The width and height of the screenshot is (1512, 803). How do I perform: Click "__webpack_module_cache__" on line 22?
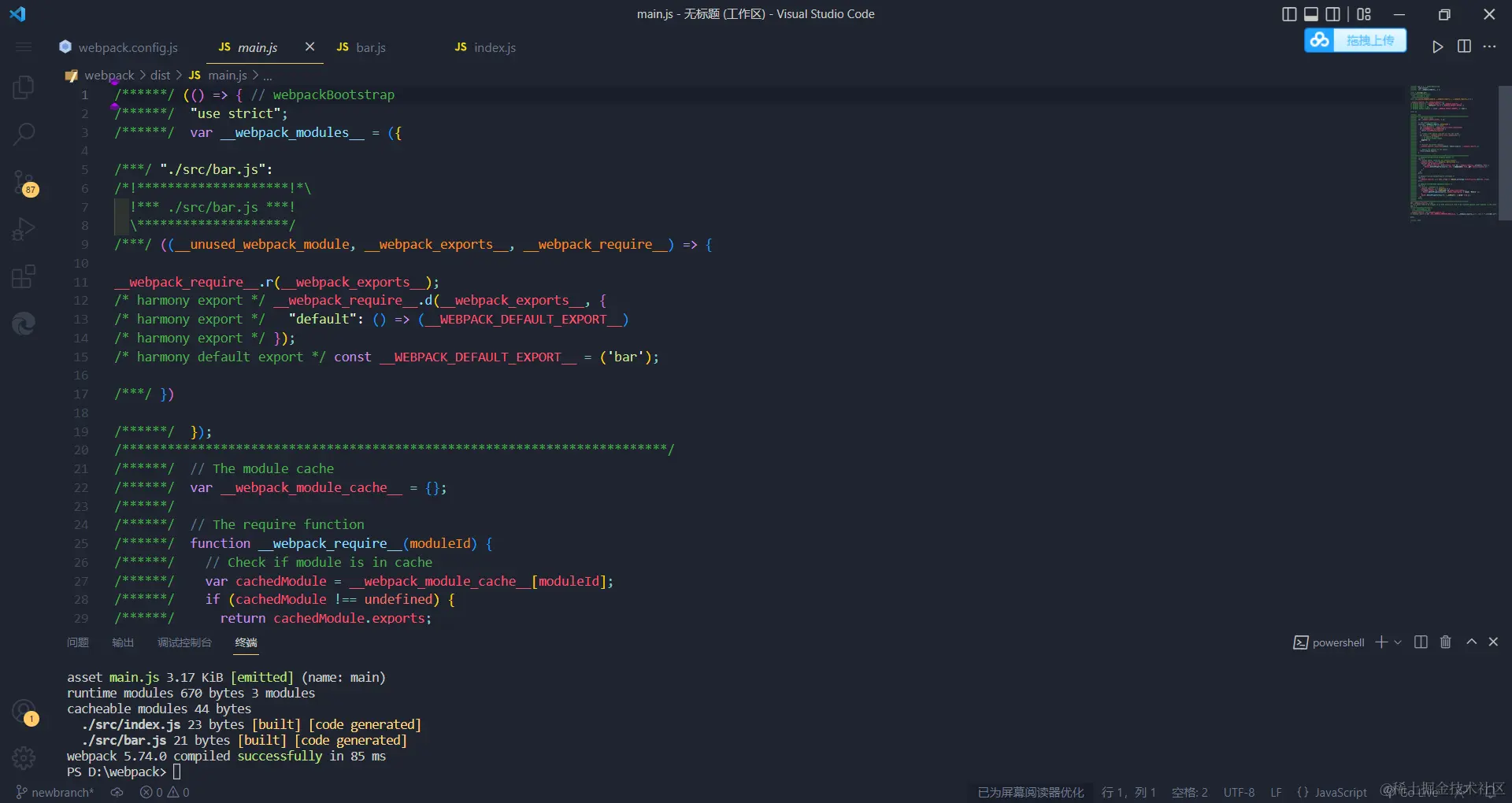pos(311,487)
